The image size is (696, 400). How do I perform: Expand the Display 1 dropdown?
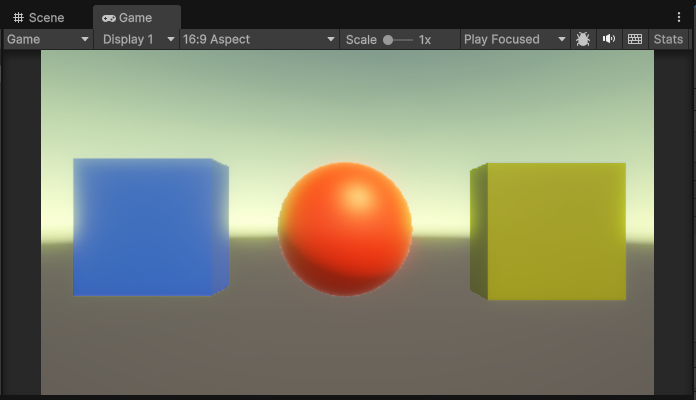[137, 39]
